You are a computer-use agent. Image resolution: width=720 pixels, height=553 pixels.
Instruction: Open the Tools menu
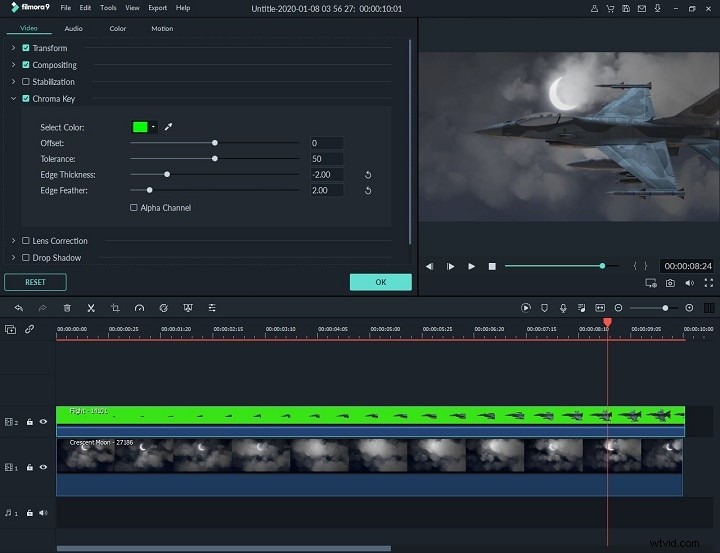(108, 8)
